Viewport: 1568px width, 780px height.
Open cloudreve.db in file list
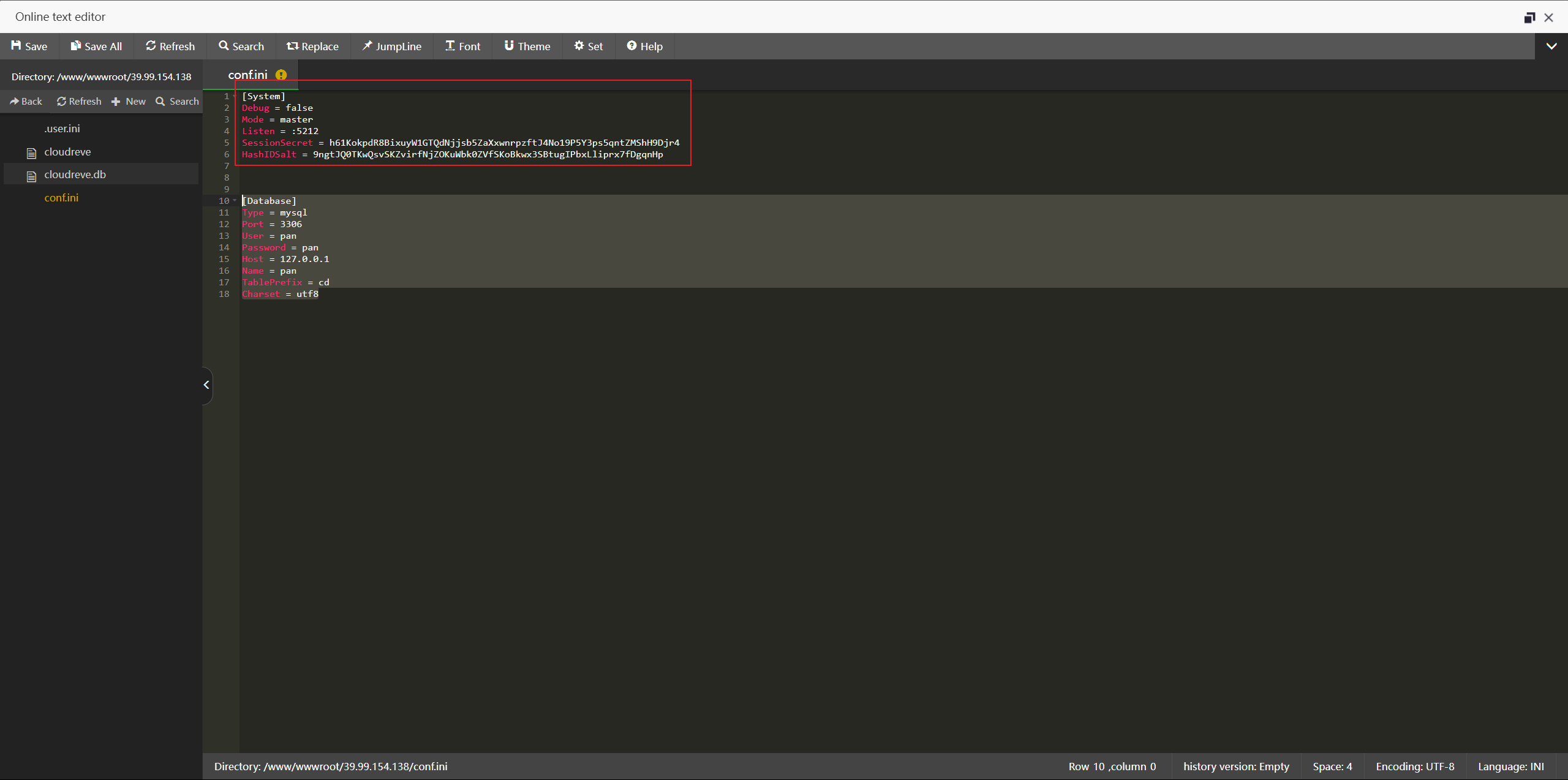pos(75,175)
